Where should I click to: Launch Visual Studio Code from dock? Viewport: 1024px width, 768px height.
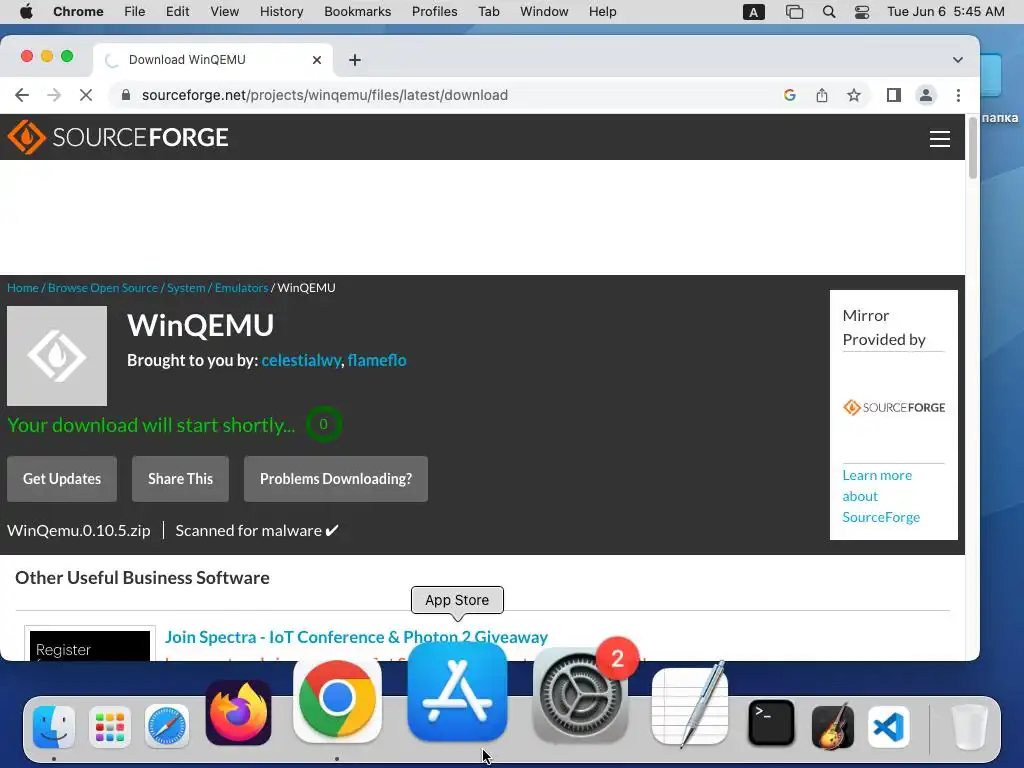pos(889,726)
